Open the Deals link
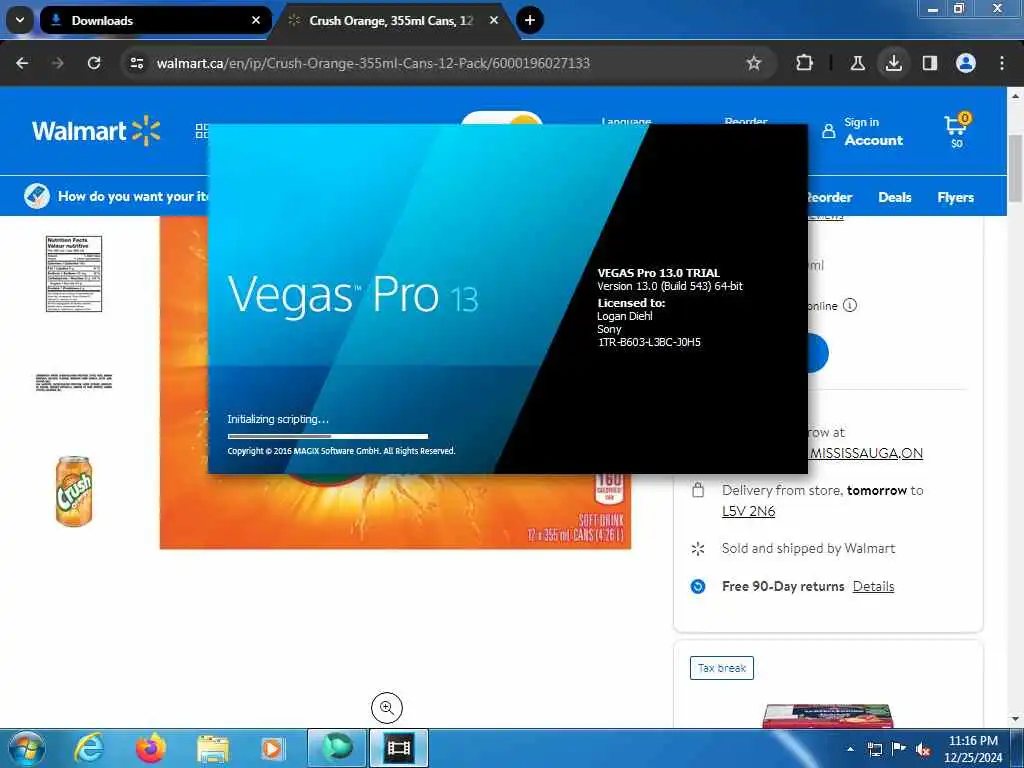The image size is (1024, 768). pos(894,197)
